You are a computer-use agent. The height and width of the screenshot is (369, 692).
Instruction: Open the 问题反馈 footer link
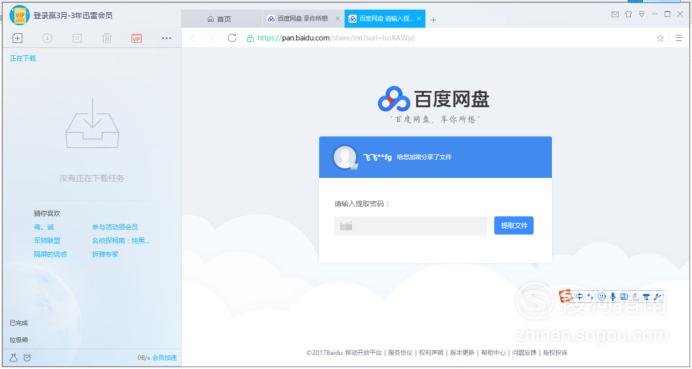[524, 353]
